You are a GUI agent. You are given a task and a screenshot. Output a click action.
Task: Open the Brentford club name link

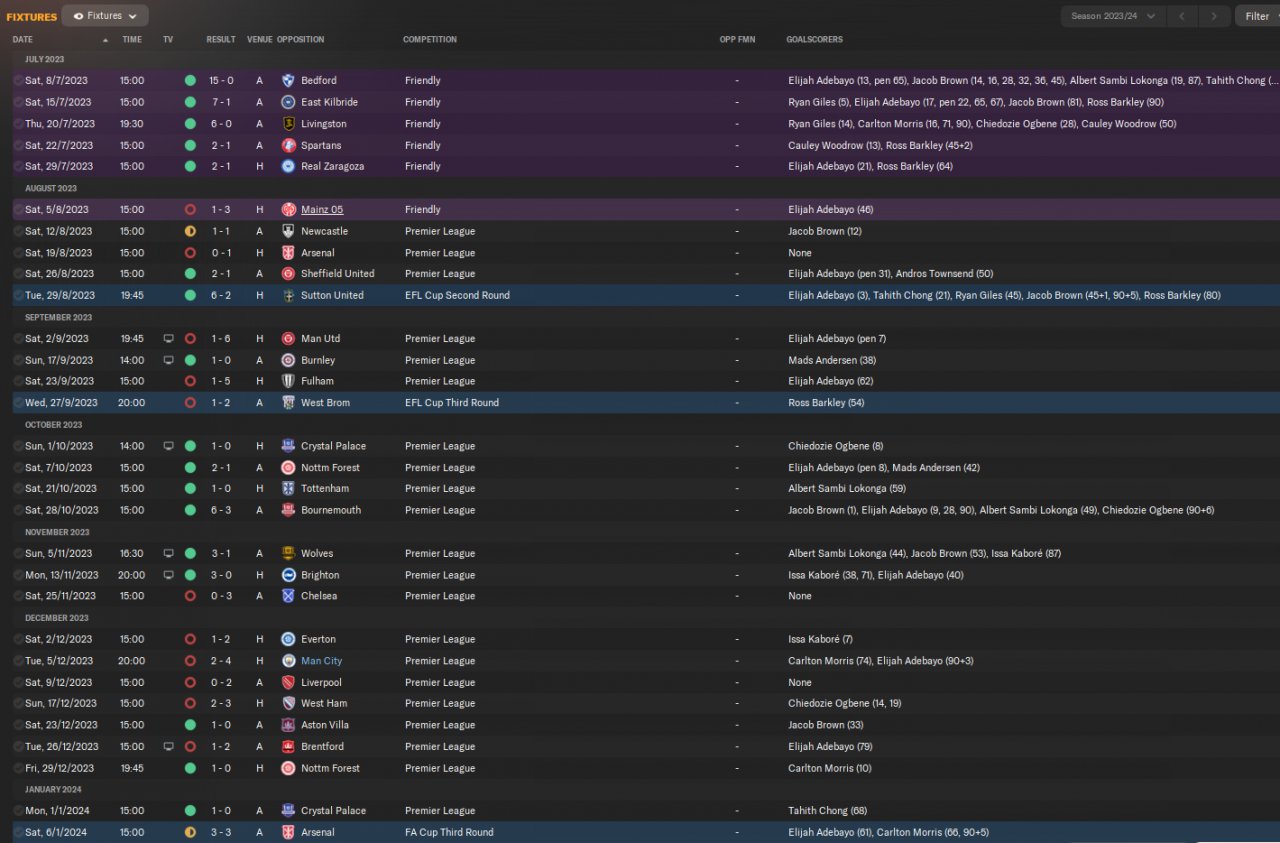pos(322,747)
